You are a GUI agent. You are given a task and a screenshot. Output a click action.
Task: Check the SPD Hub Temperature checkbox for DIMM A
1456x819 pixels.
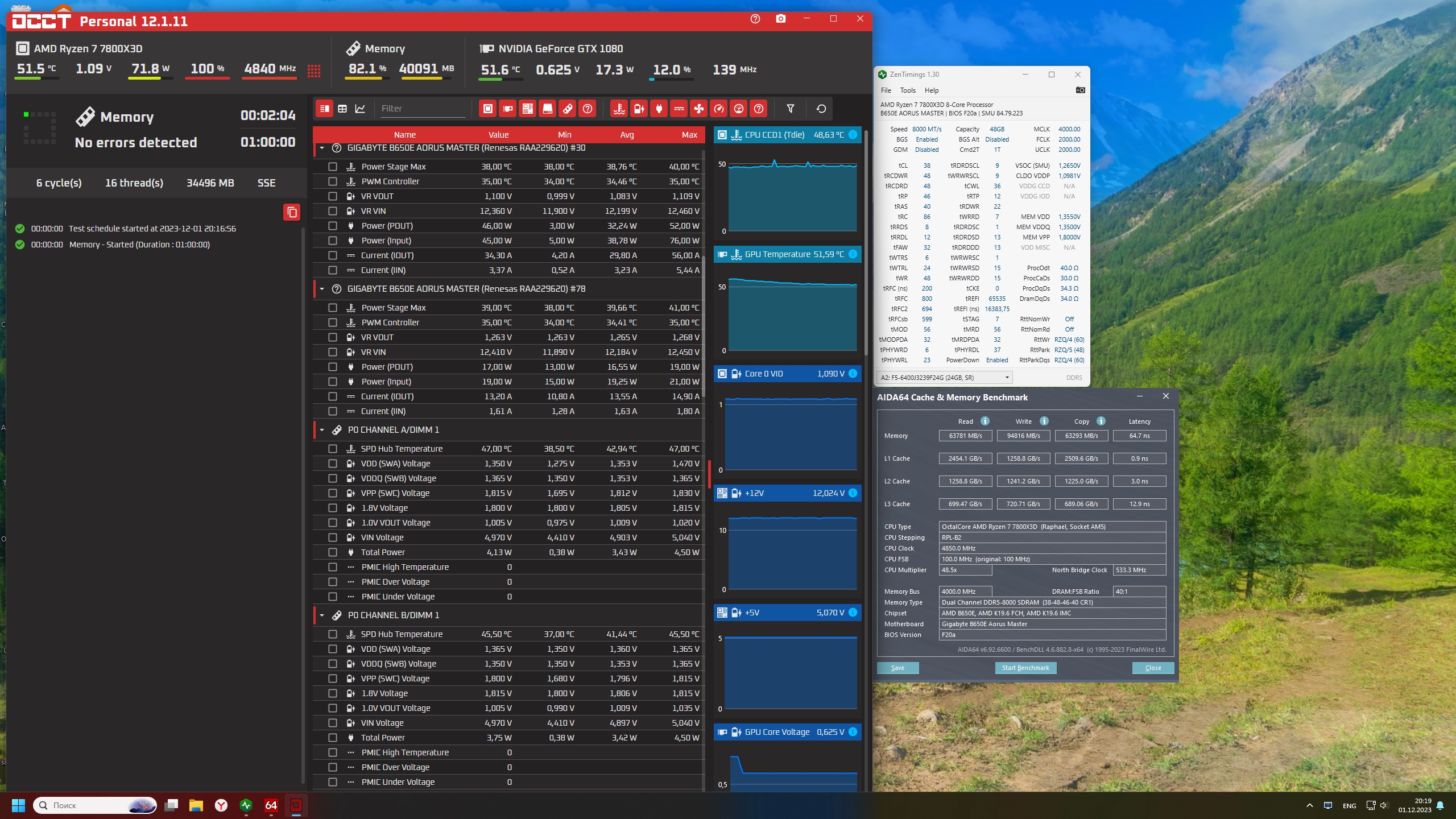point(333,449)
